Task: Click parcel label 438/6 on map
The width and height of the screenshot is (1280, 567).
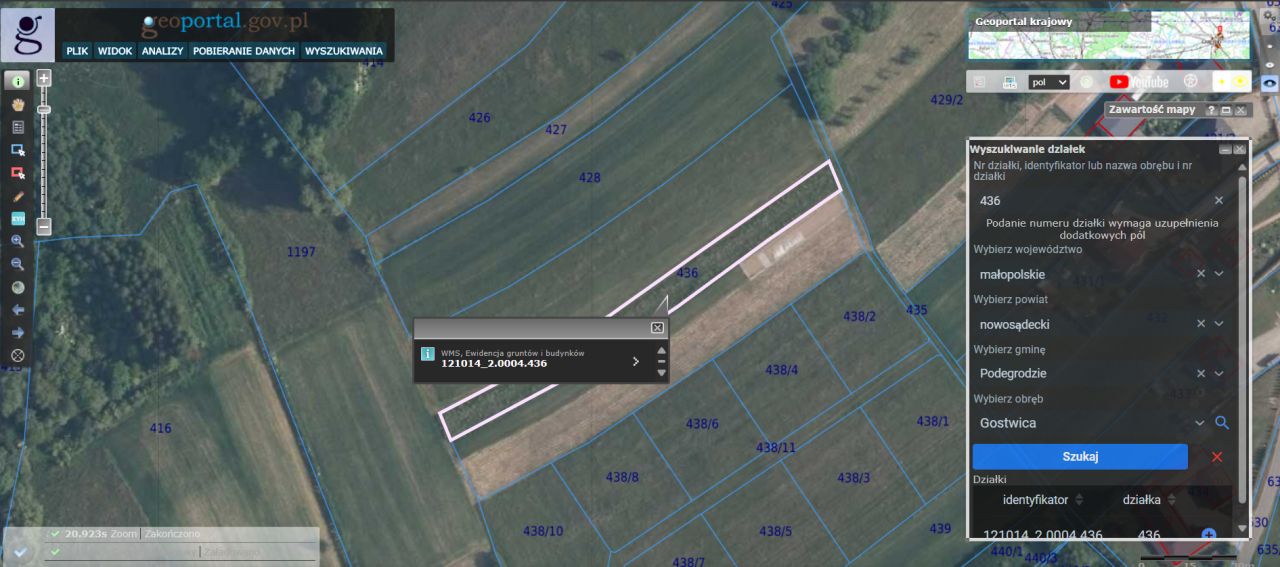Action: [702, 424]
